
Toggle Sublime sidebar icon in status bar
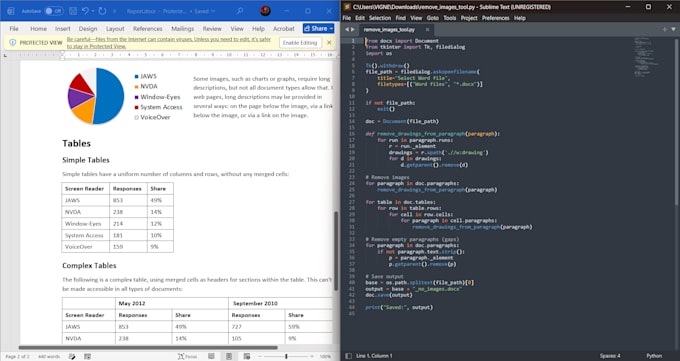click(x=348, y=356)
